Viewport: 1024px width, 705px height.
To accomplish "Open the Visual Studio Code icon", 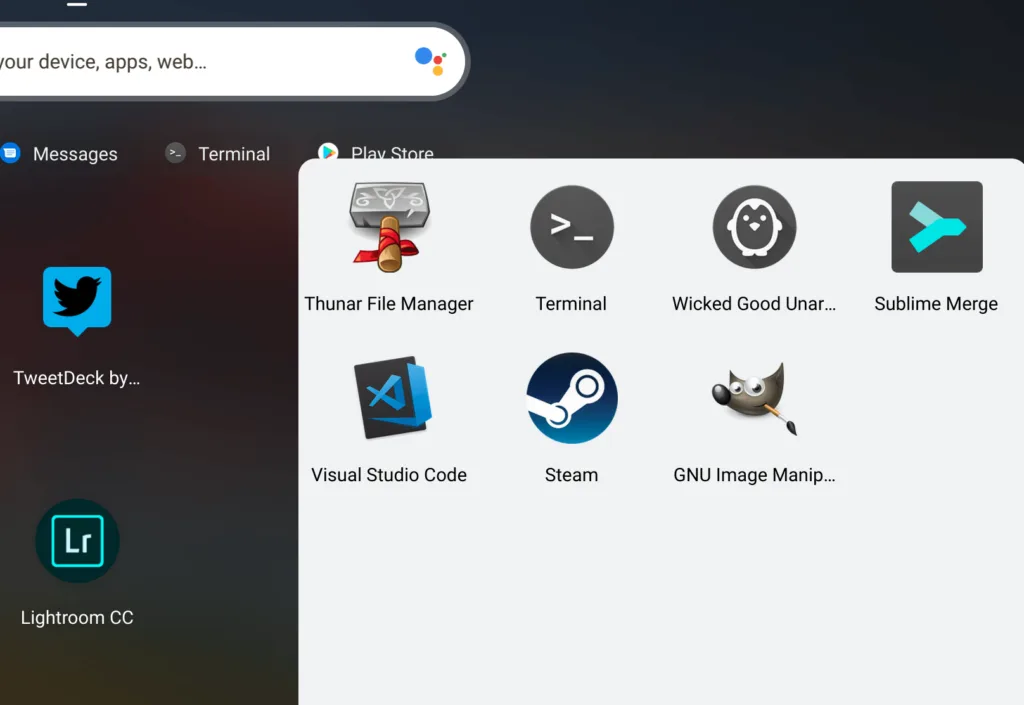I will [x=389, y=397].
